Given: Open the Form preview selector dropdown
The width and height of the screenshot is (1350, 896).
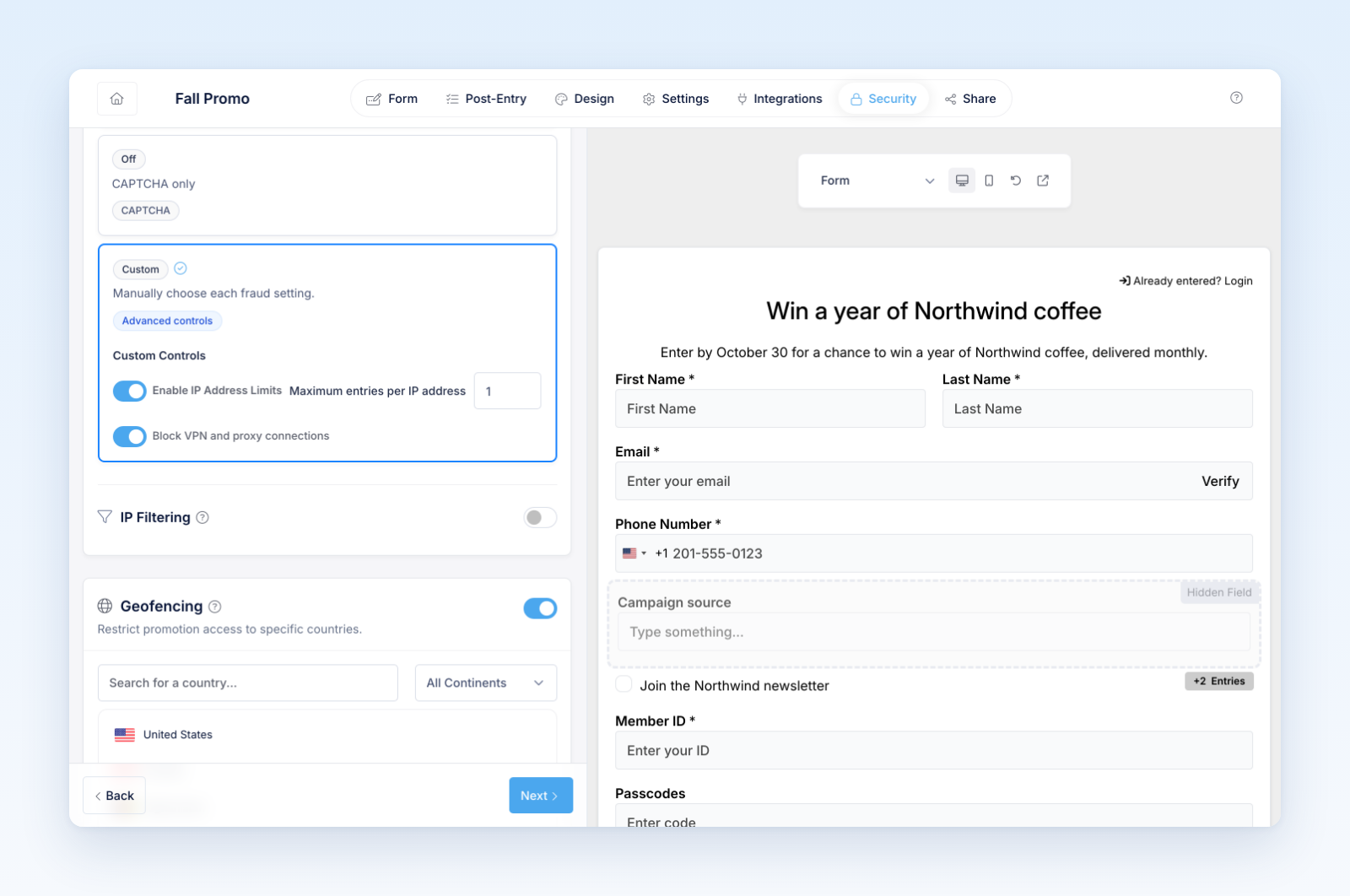Looking at the screenshot, I should point(877,181).
